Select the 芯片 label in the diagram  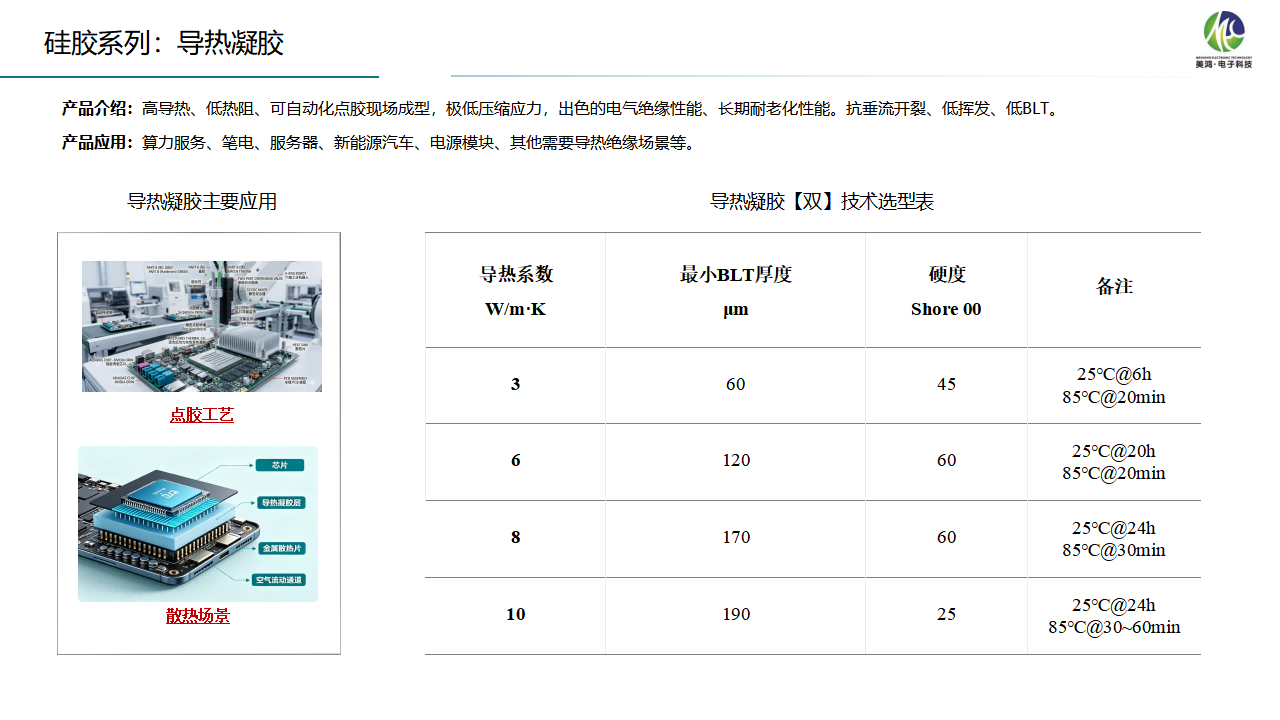coord(279,465)
